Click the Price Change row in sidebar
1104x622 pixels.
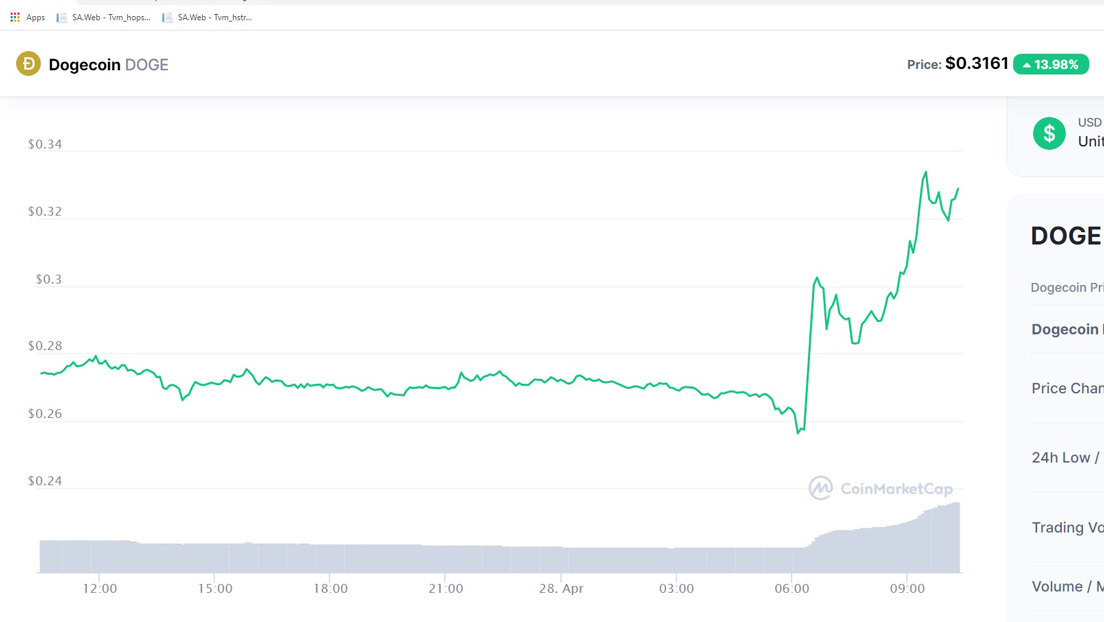[x=1067, y=388]
